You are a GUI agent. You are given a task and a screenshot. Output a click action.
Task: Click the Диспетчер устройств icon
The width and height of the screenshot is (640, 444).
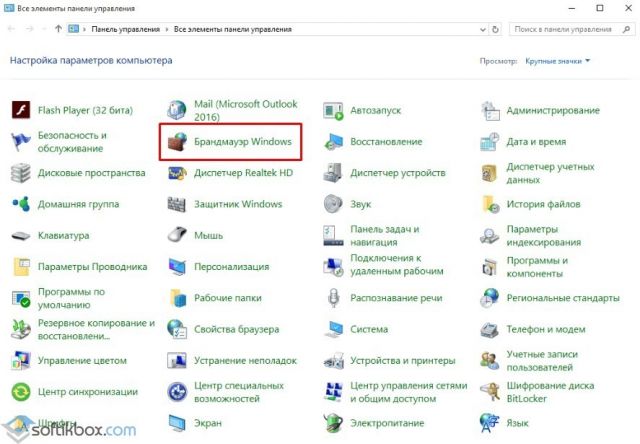tap(333, 173)
